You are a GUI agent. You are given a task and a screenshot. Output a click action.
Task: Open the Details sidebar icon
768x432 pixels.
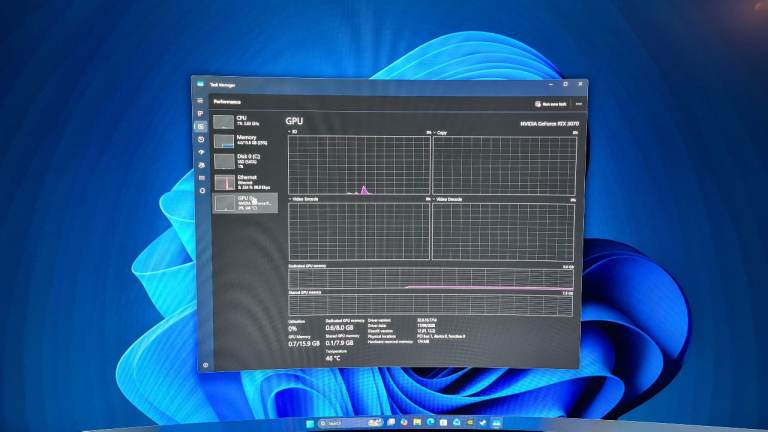point(202,178)
